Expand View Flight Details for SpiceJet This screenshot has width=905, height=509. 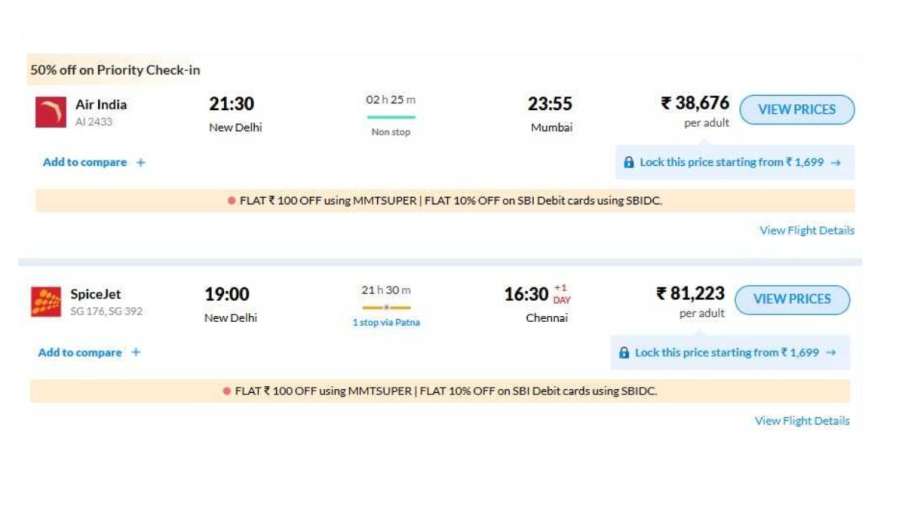[x=802, y=421]
